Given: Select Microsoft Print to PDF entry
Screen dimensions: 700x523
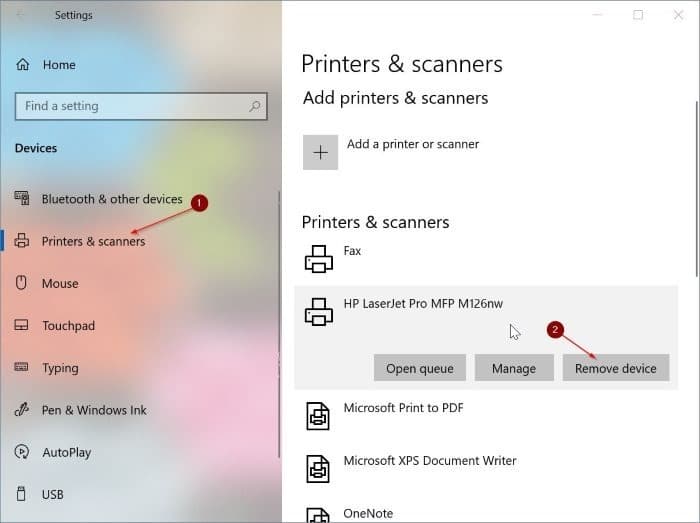Looking at the screenshot, I should (x=486, y=416).
